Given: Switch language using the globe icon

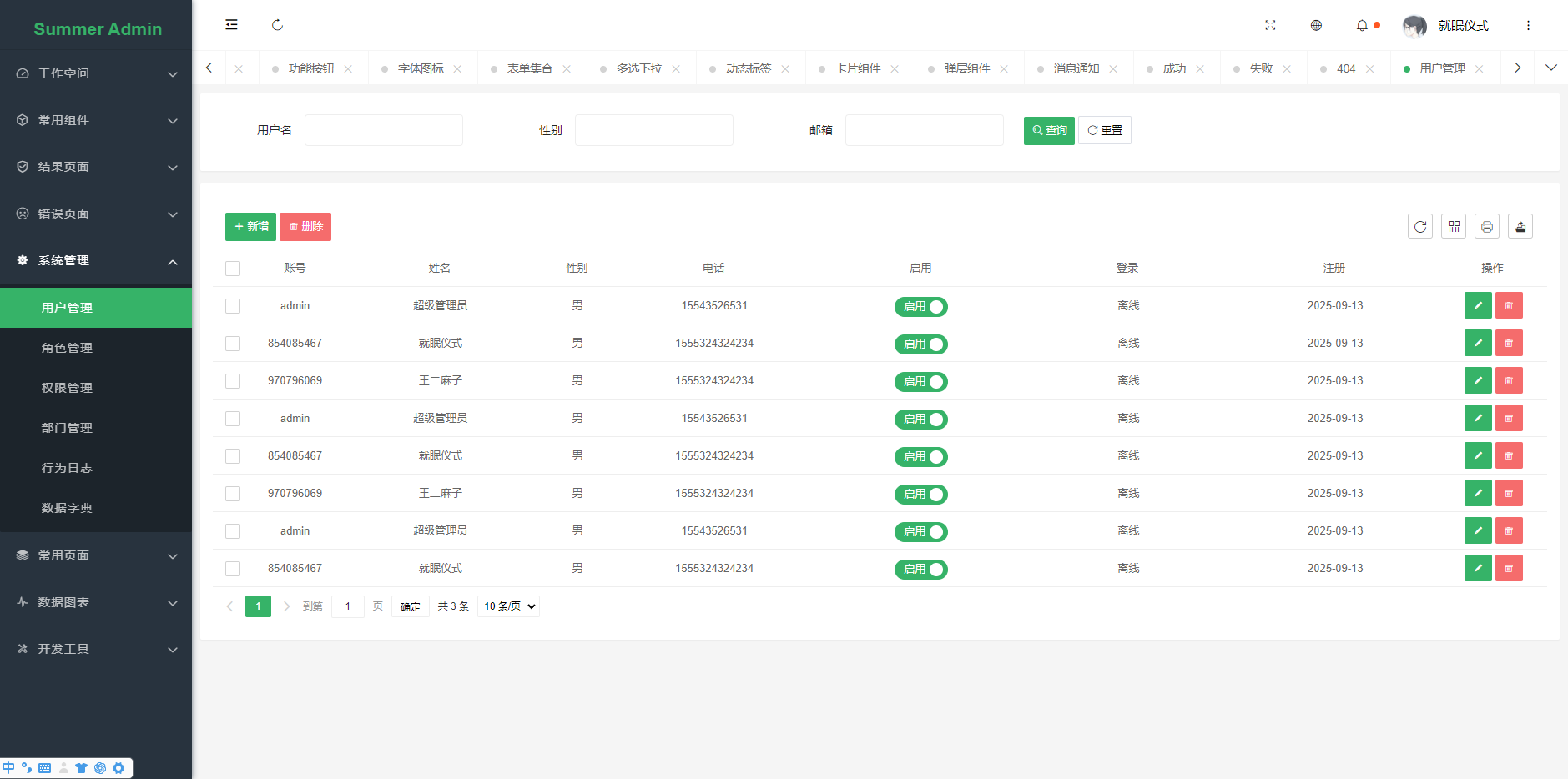Looking at the screenshot, I should pyautogui.click(x=1316, y=25).
